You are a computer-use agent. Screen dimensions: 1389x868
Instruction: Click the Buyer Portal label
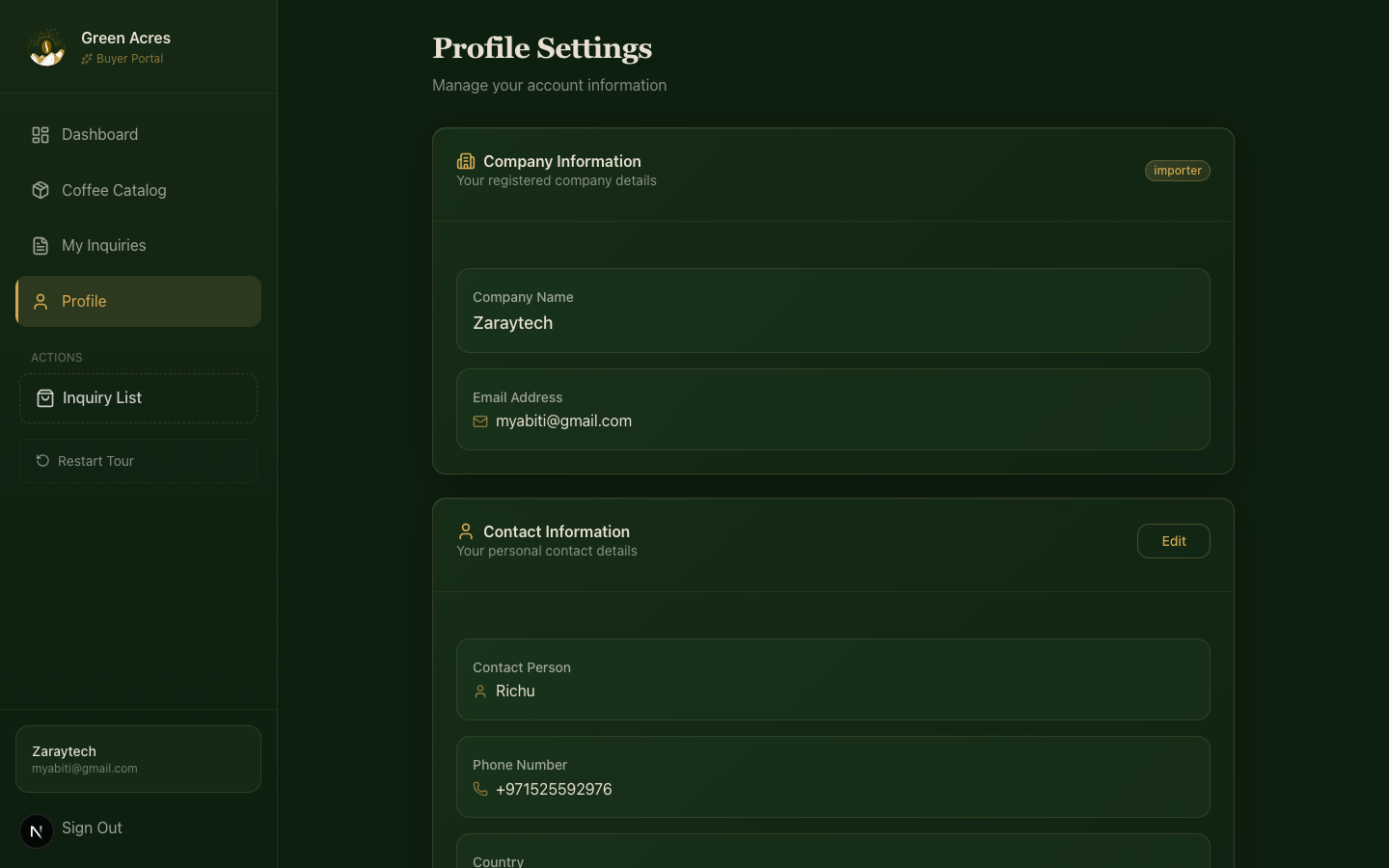coord(129,59)
